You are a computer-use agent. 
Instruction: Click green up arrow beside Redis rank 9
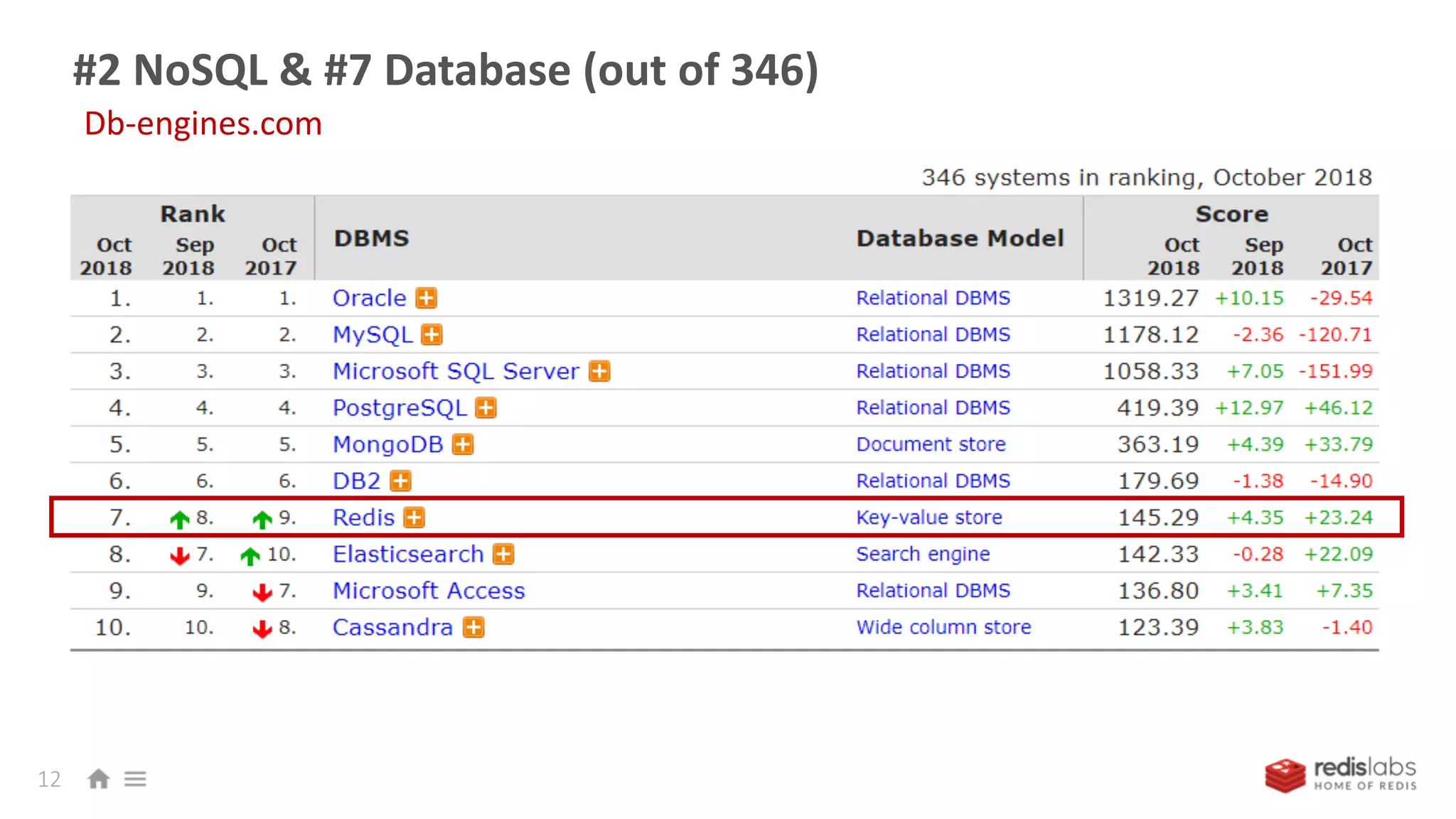point(262,520)
